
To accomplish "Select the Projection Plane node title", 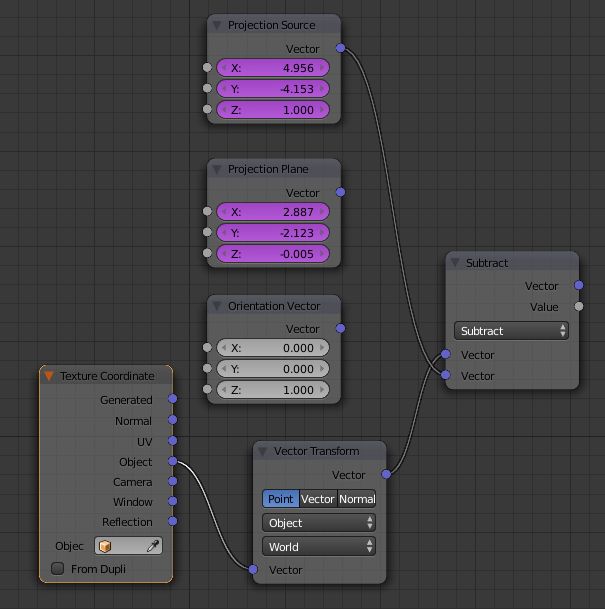I will pyautogui.click(x=268, y=169).
